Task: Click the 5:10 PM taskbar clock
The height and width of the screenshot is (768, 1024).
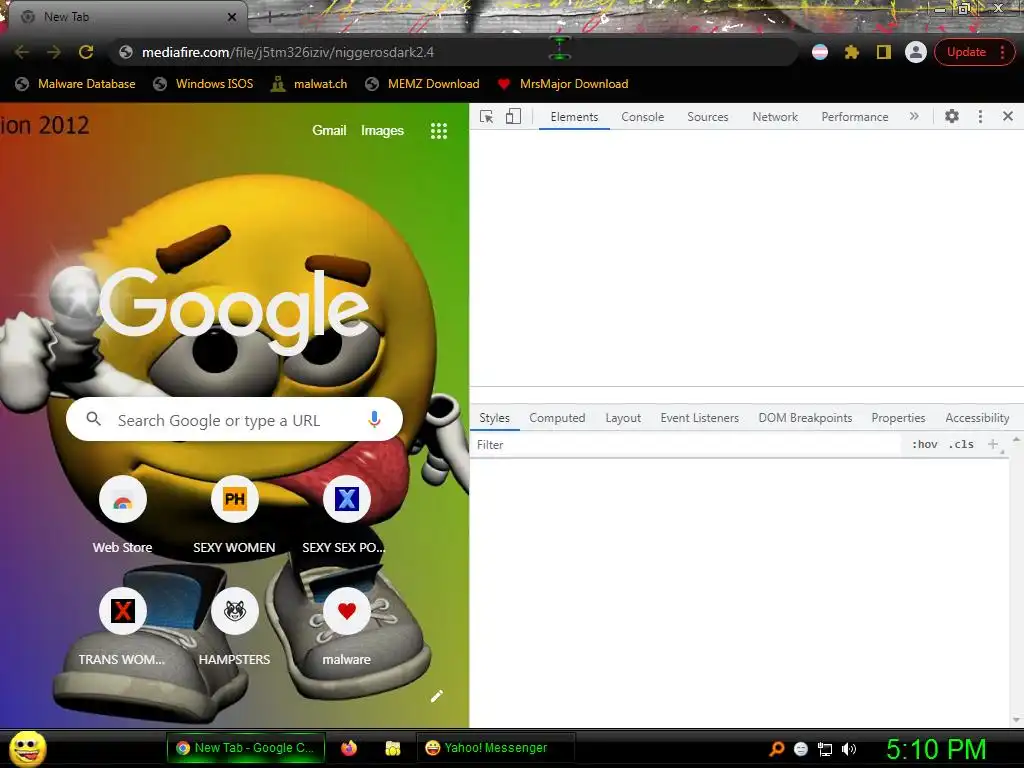Action: point(936,749)
